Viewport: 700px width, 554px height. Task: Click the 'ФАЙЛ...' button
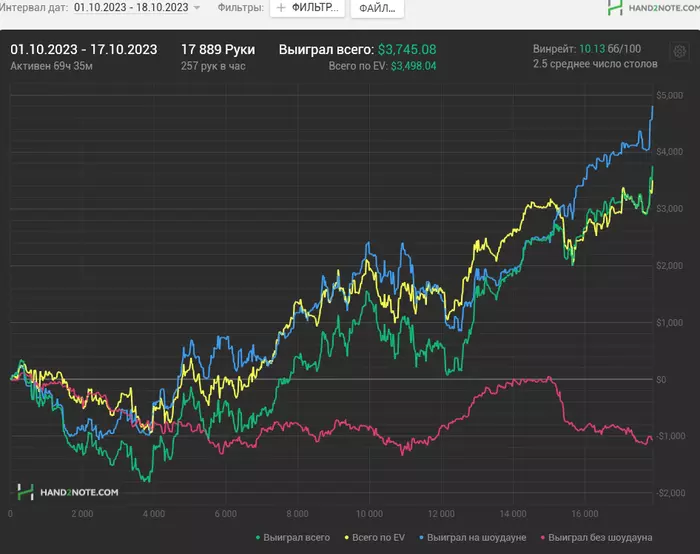point(377,8)
